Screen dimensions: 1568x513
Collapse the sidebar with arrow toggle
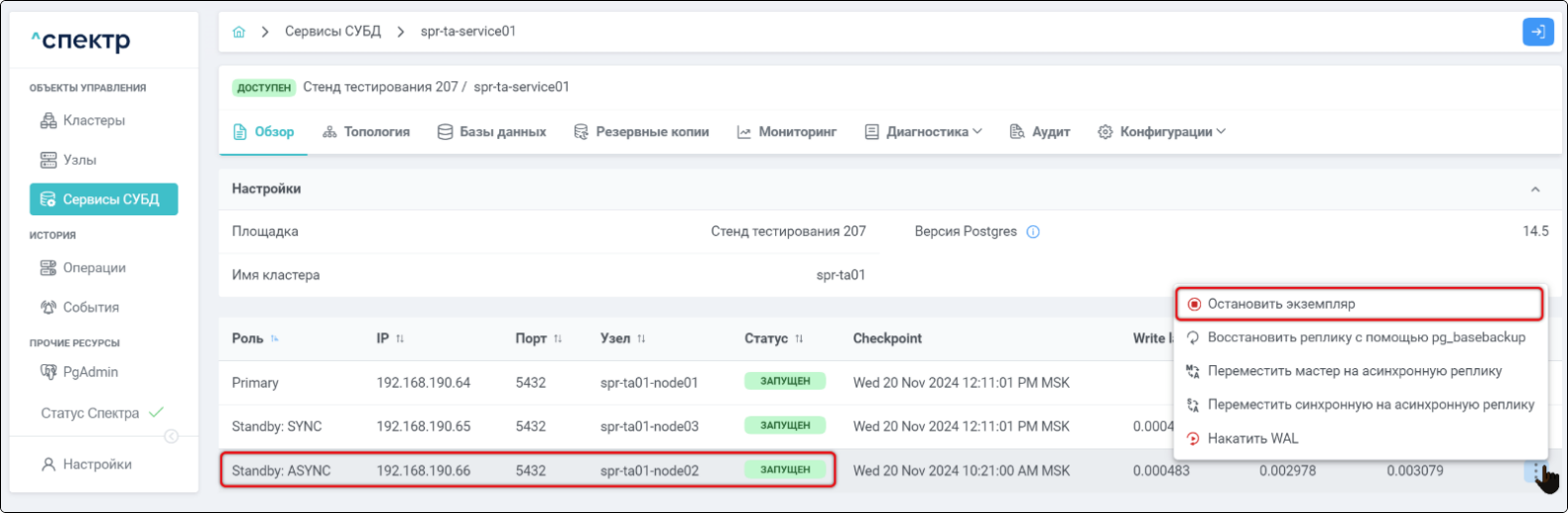(x=171, y=437)
